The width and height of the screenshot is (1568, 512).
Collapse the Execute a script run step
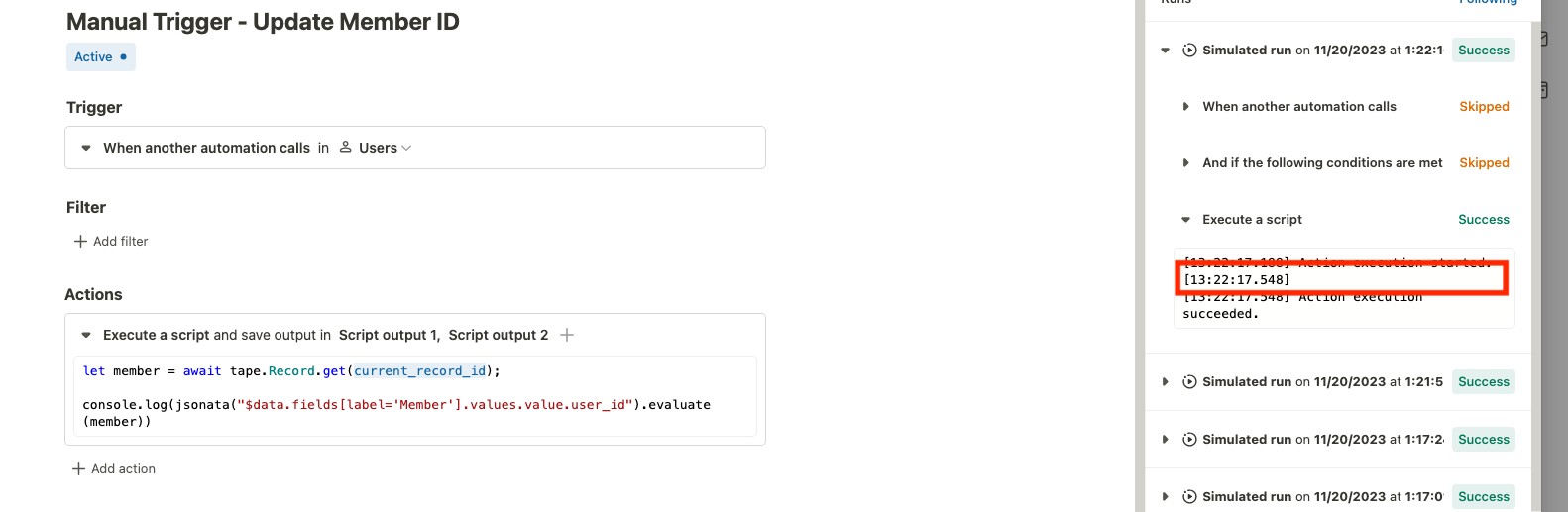[1185, 219]
